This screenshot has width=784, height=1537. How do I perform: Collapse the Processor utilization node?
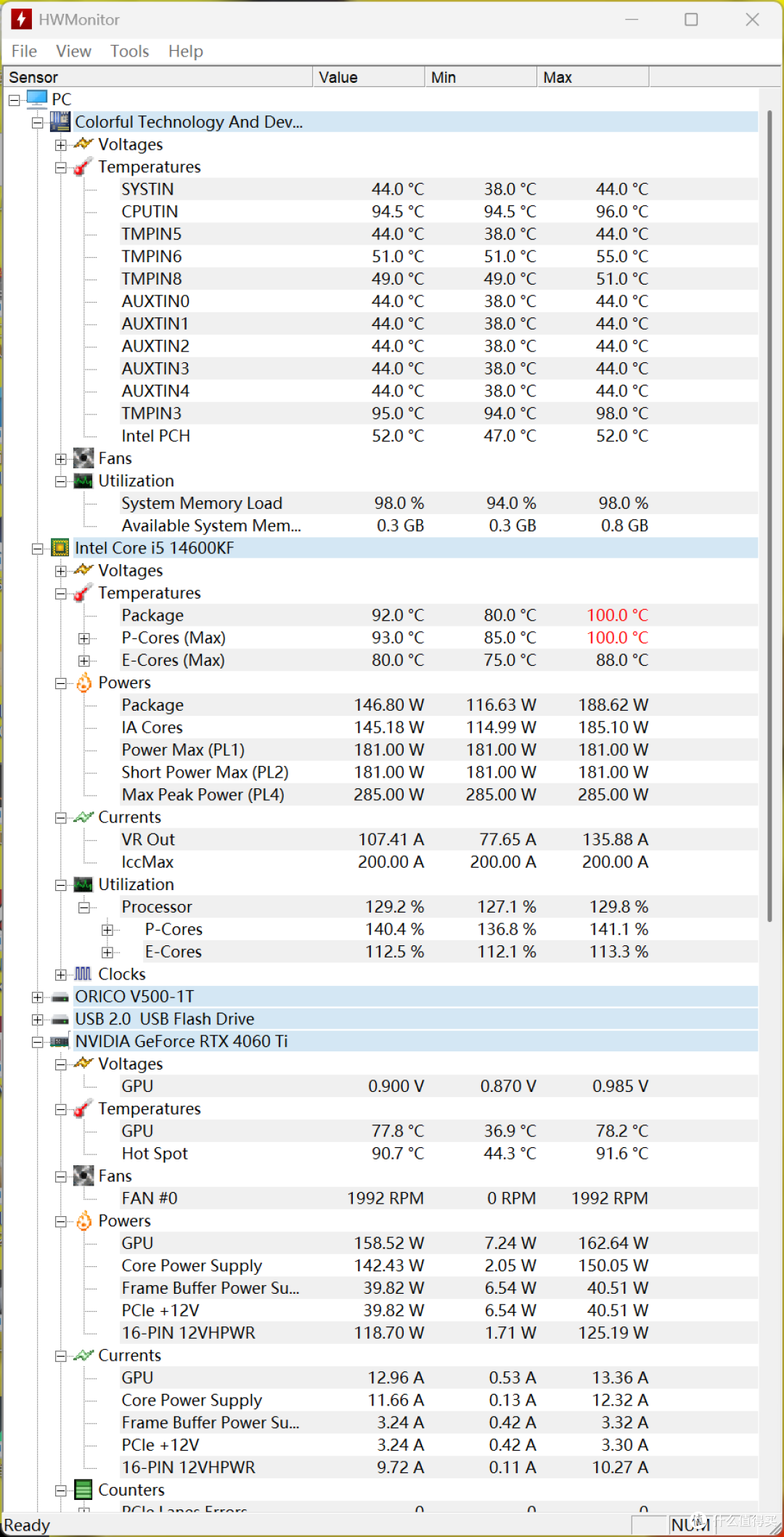83,908
